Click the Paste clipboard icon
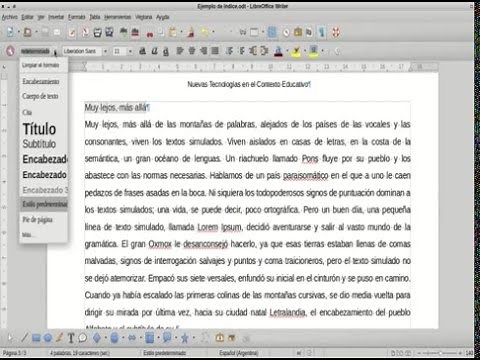This screenshot has width=480, height=360. (173, 32)
